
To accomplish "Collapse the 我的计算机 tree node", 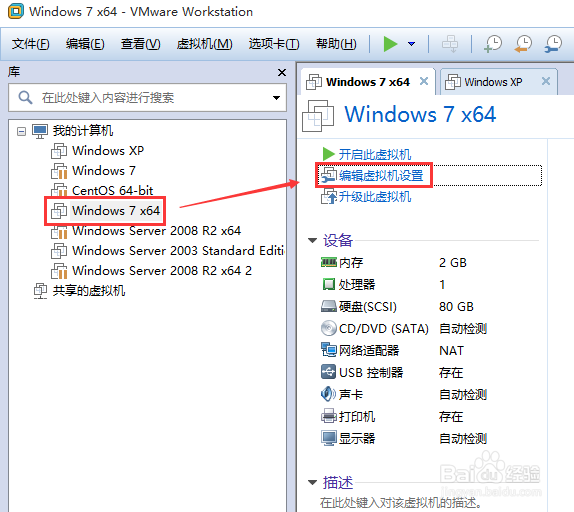I will pos(22,131).
